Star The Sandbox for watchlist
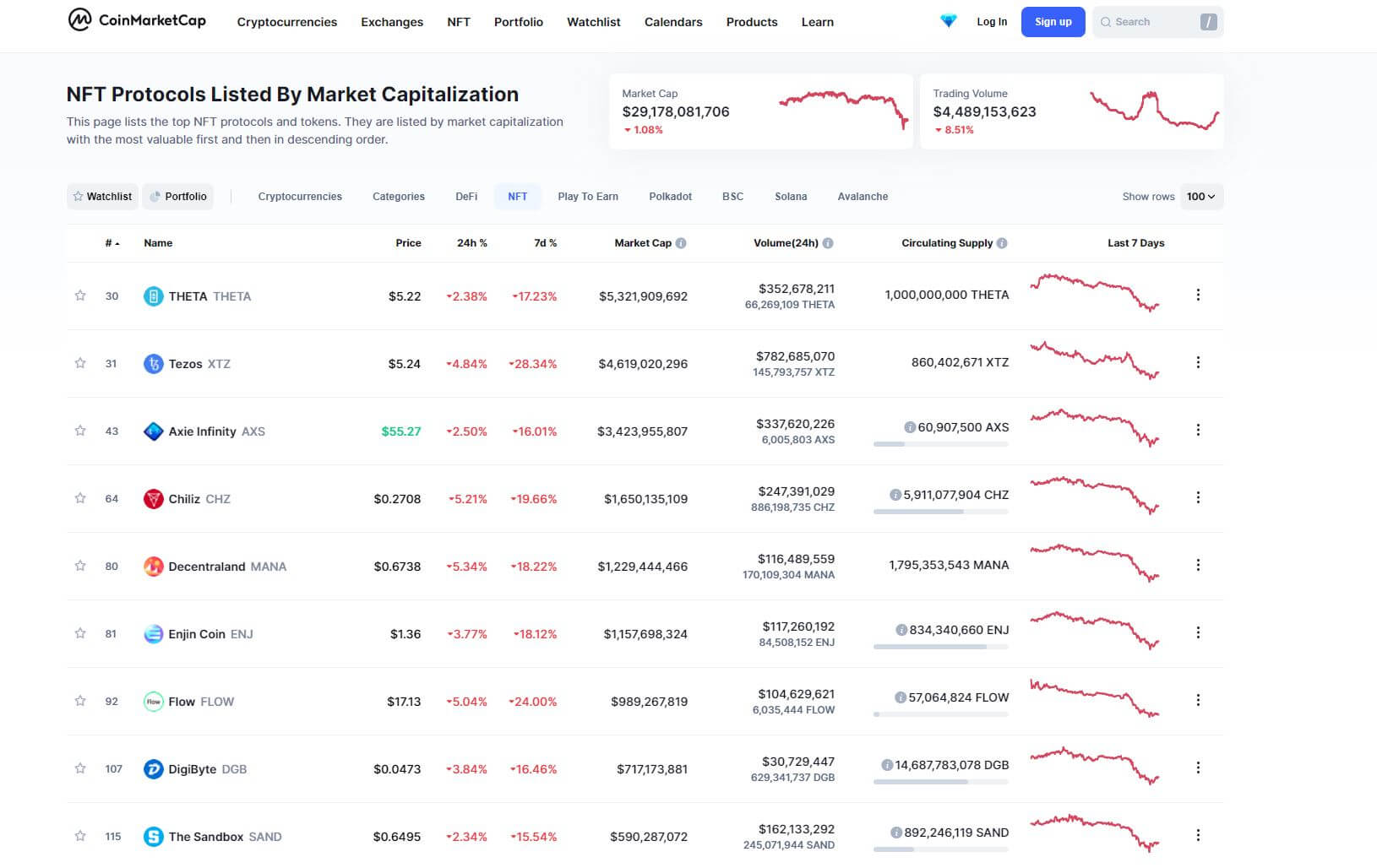Screen dimensions: 1377x868 (x=80, y=836)
